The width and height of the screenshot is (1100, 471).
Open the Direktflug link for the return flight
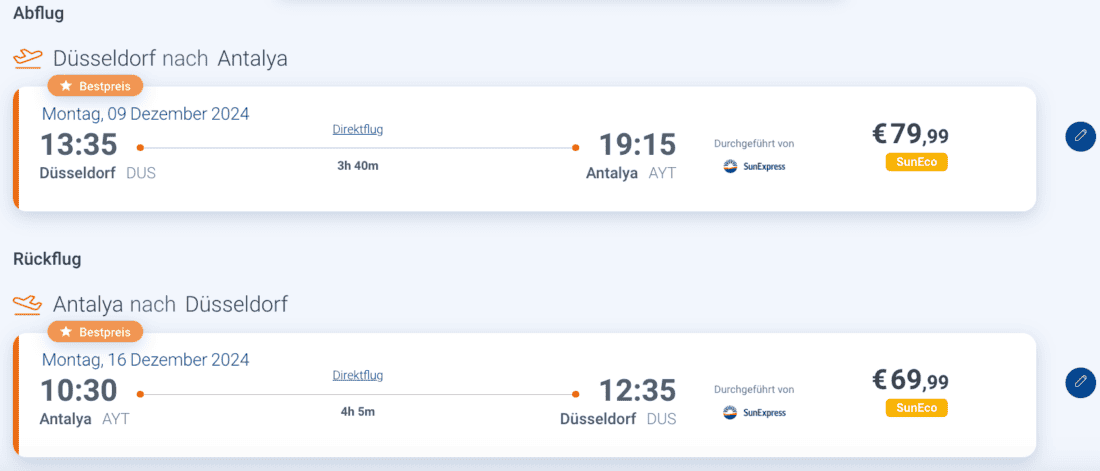pyautogui.click(x=358, y=375)
